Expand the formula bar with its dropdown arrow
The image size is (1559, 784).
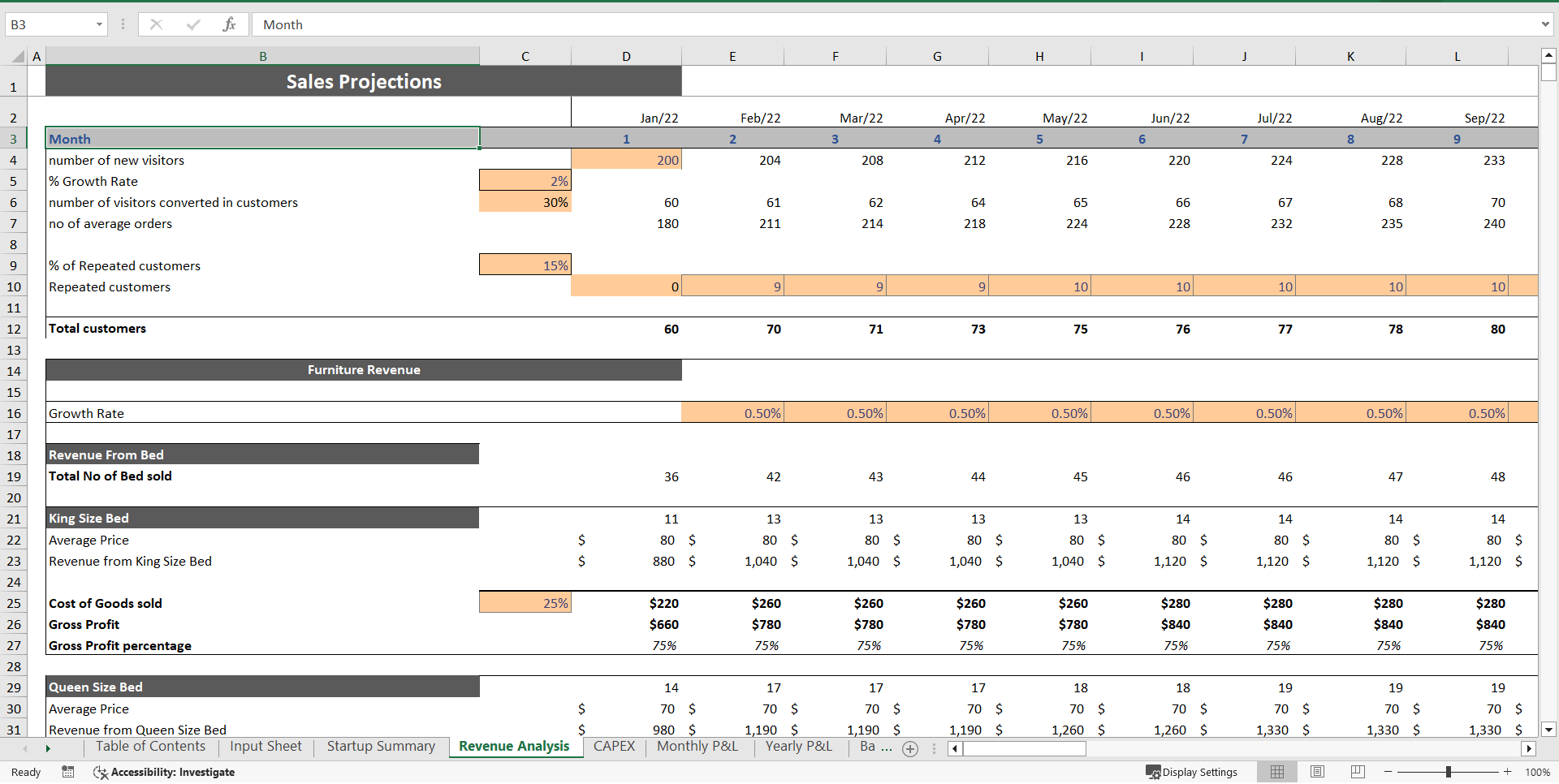[x=1546, y=24]
